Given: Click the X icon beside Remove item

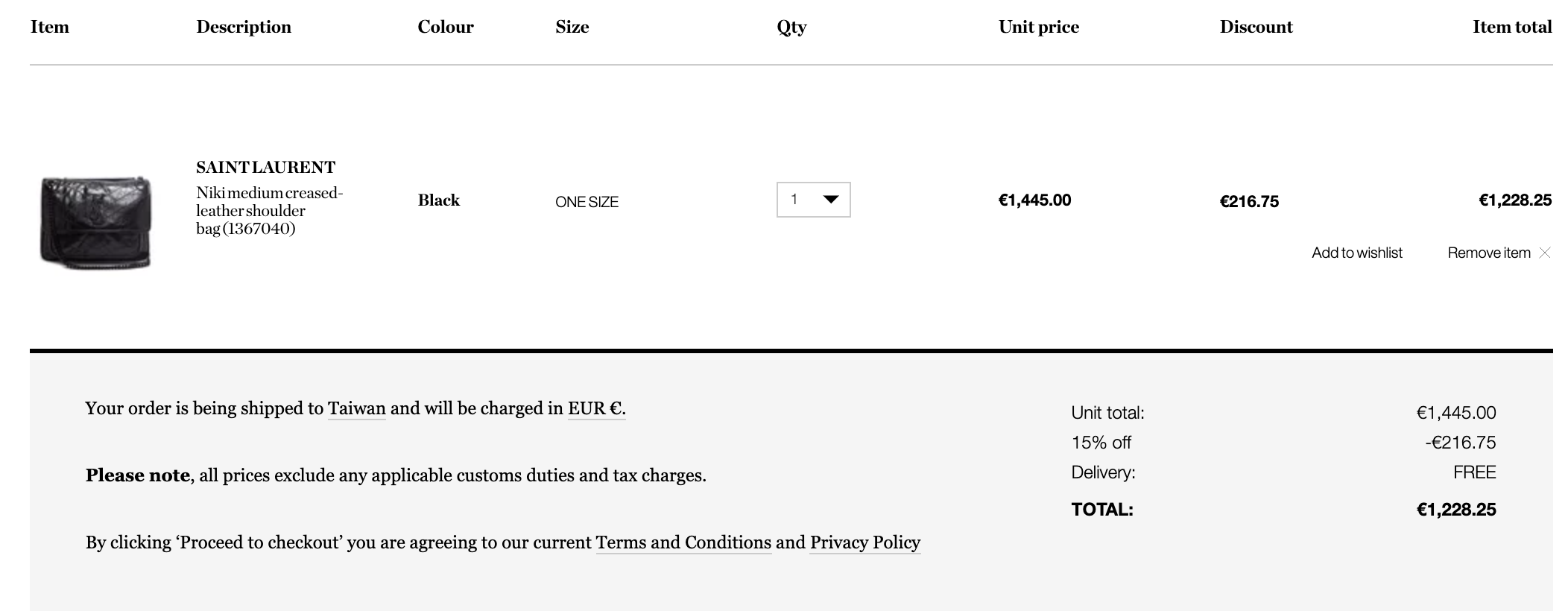Looking at the screenshot, I should 1545,253.
